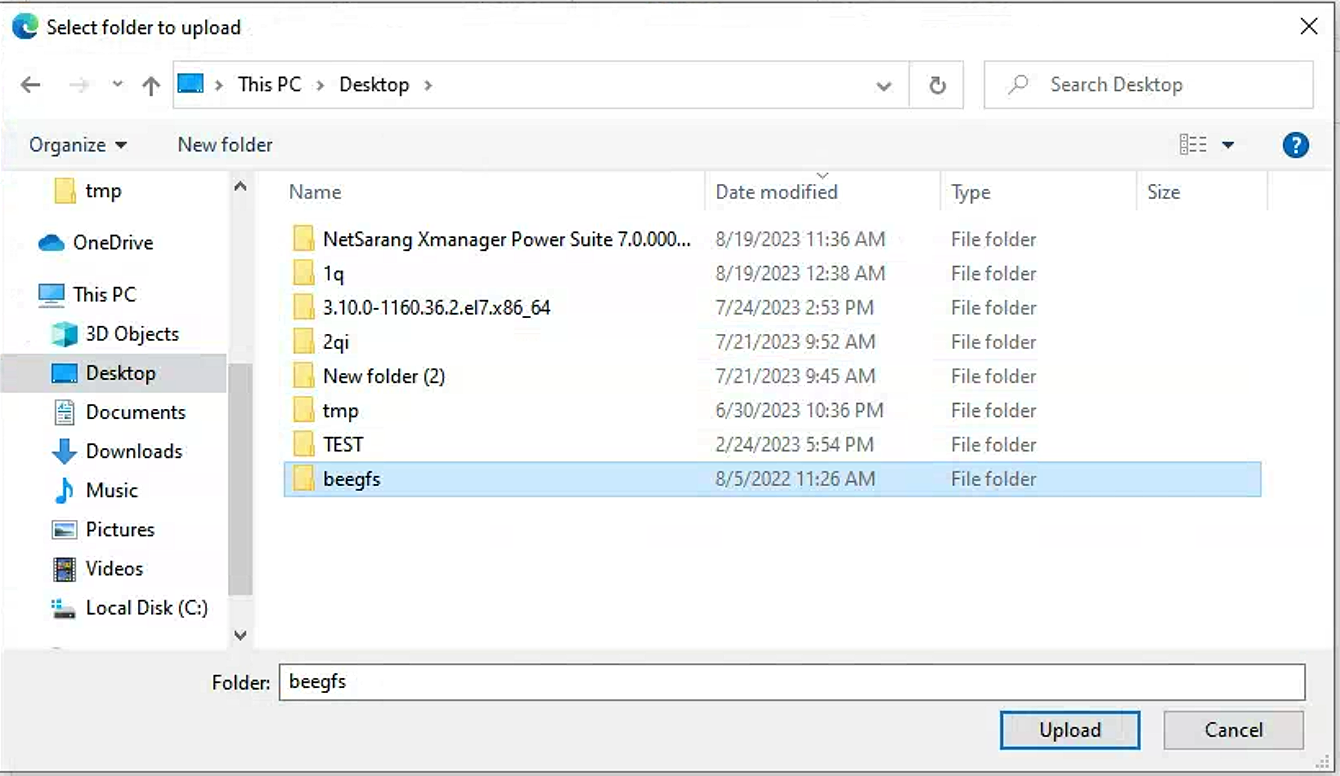
Task: Click the beegfs folder icon
Action: click(304, 479)
